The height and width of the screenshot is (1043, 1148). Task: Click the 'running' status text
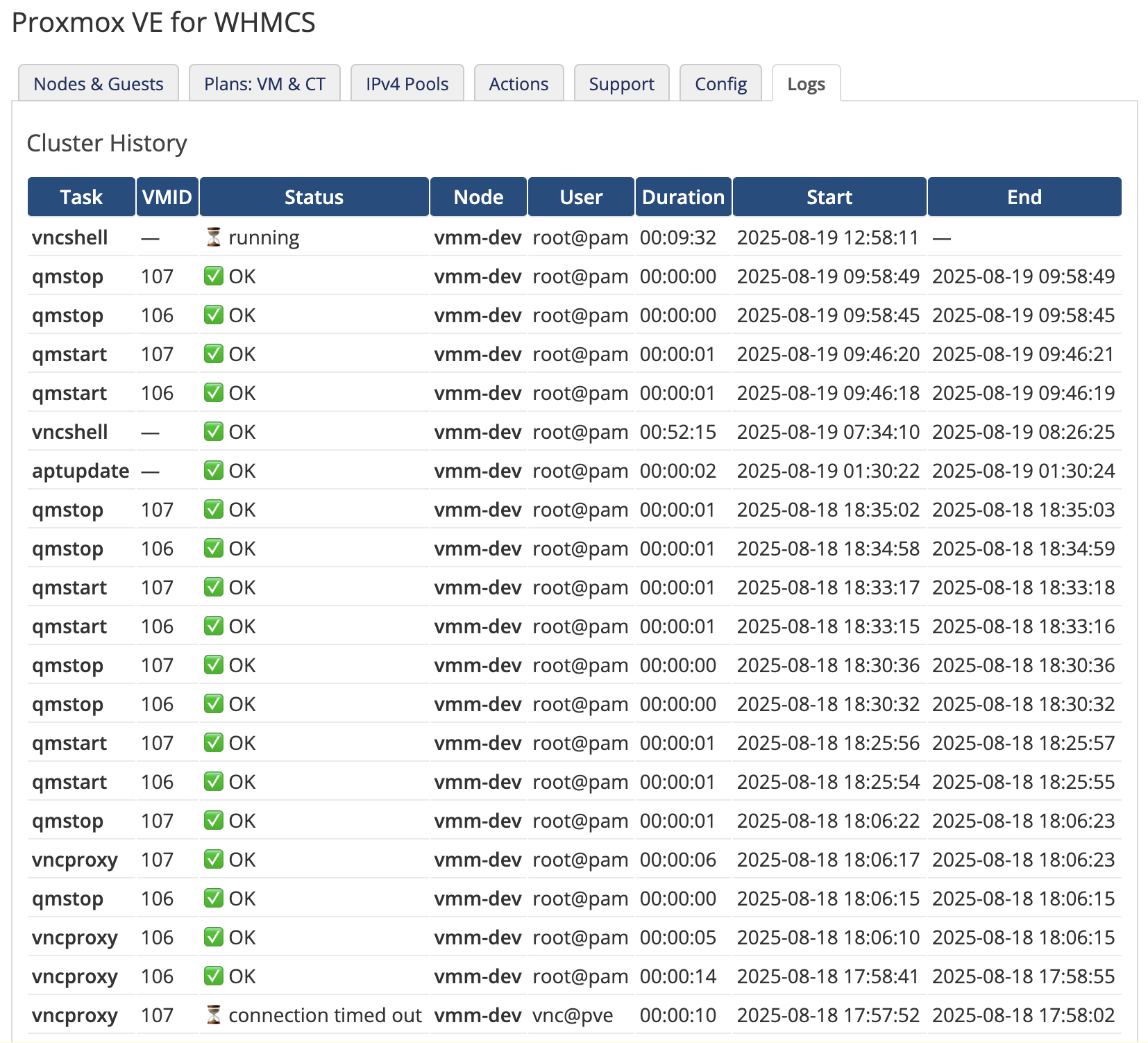[264, 238]
